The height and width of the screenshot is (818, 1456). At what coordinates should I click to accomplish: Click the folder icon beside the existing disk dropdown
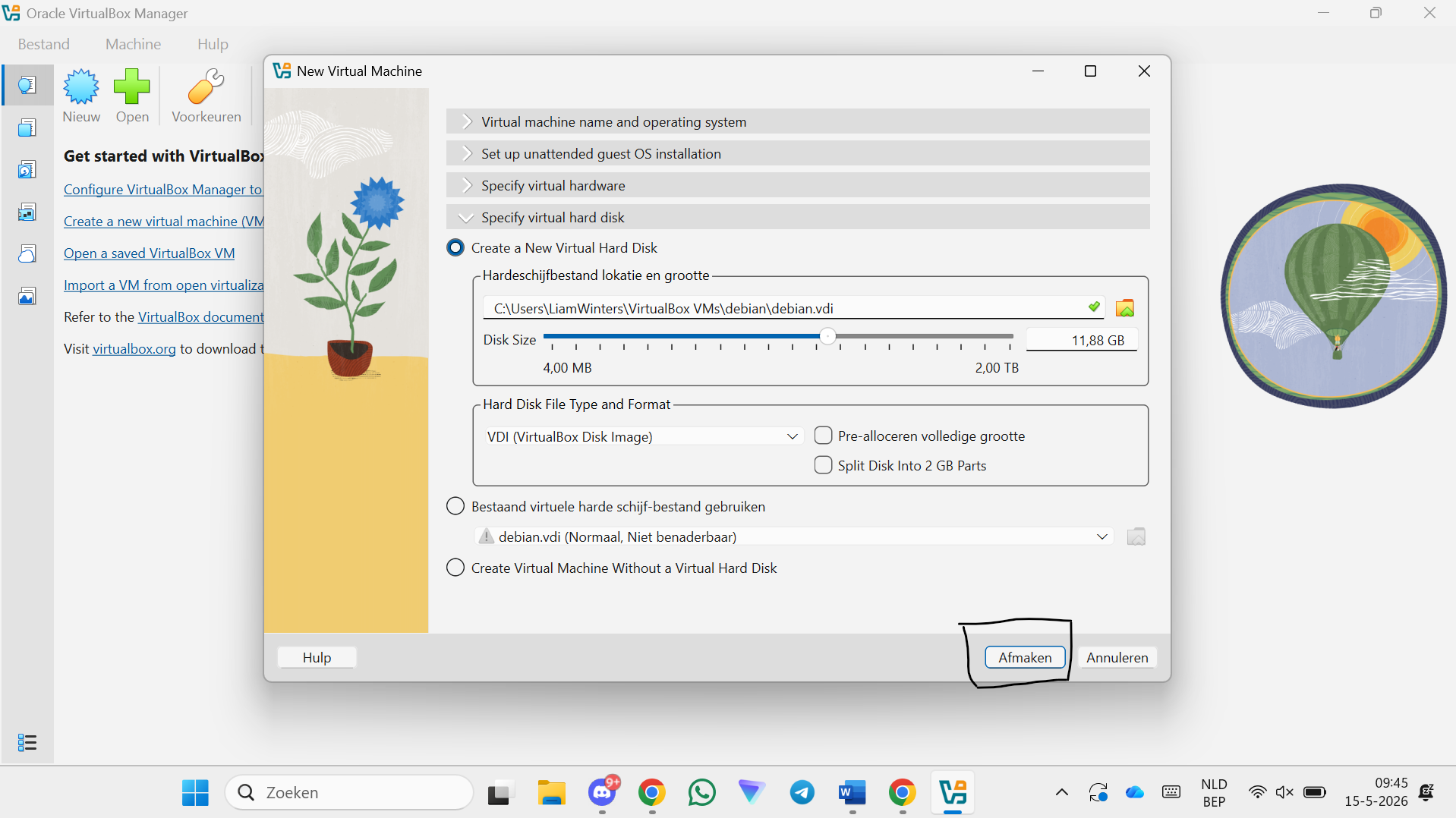(1136, 536)
